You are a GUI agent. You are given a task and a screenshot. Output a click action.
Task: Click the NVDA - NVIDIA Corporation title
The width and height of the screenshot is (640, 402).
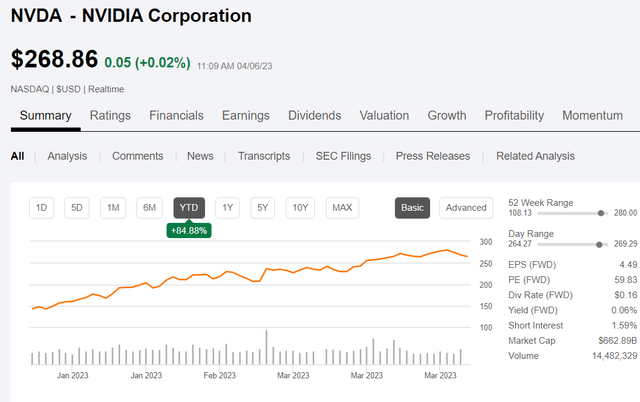[131, 16]
